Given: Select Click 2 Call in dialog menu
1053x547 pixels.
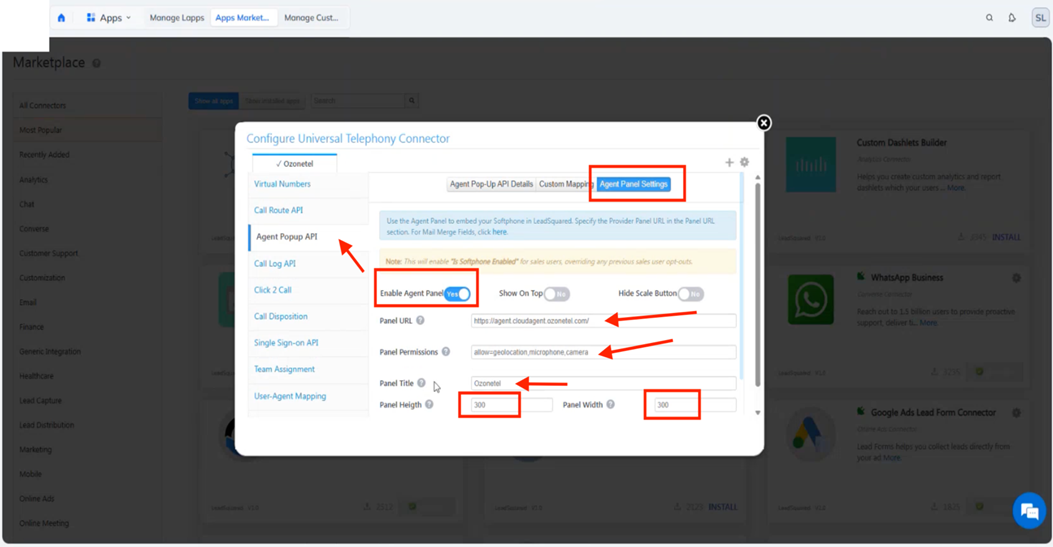Looking at the screenshot, I should pyautogui.click(x=273, y=290).
